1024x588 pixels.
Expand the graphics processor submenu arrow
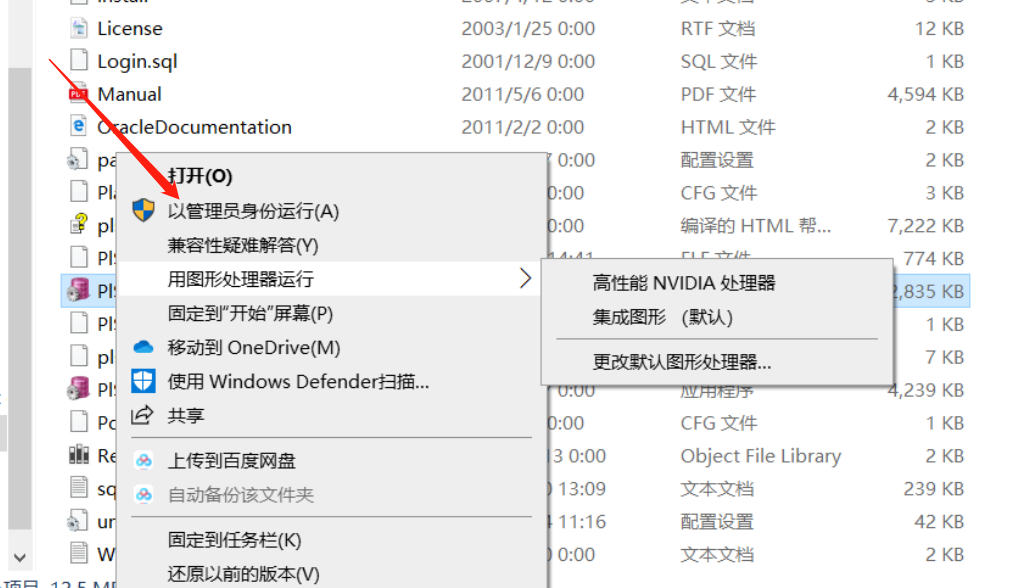pyautogui.click(x=525, y=279)
